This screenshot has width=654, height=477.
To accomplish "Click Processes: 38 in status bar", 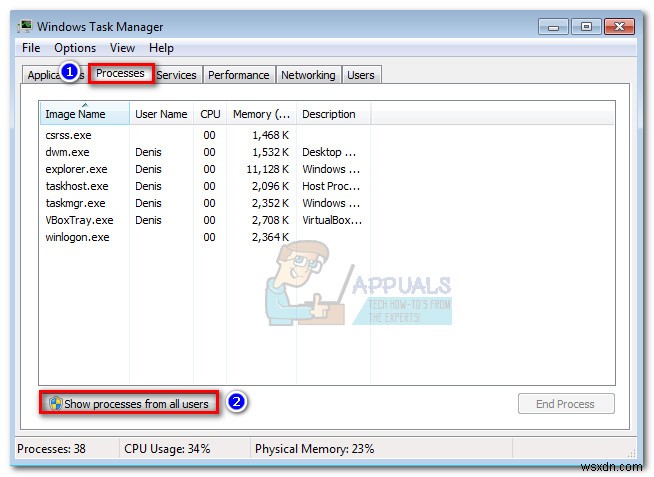I will coord(51,449).
